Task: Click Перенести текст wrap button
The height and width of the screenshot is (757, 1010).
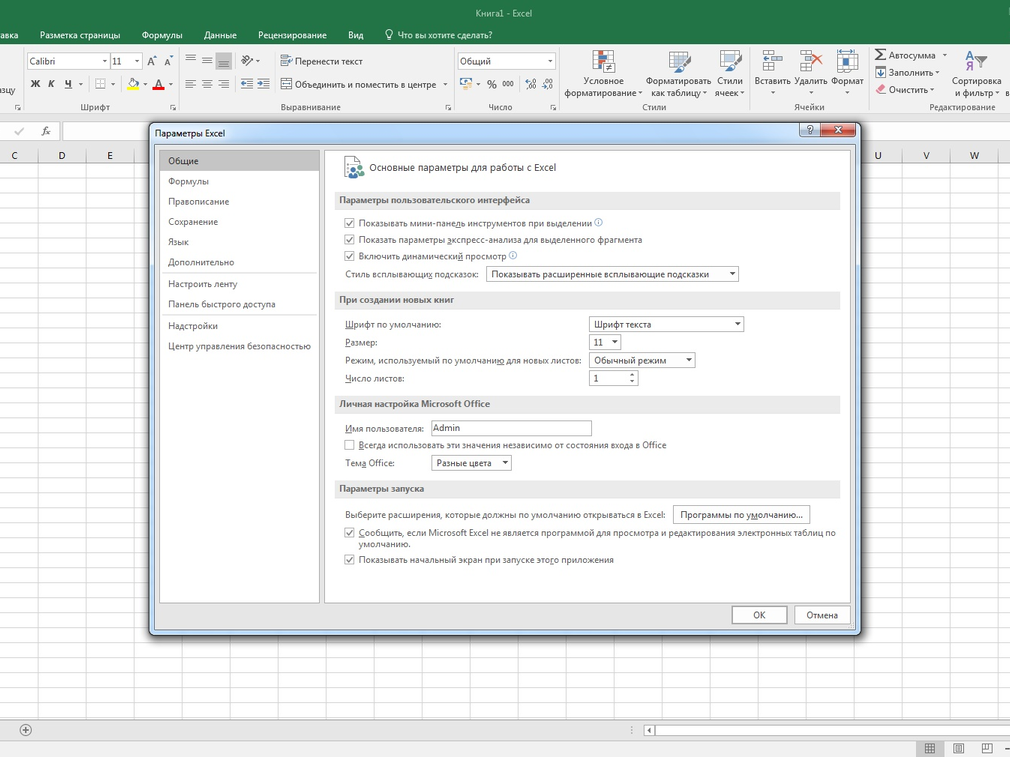Action: coord(321,61)
